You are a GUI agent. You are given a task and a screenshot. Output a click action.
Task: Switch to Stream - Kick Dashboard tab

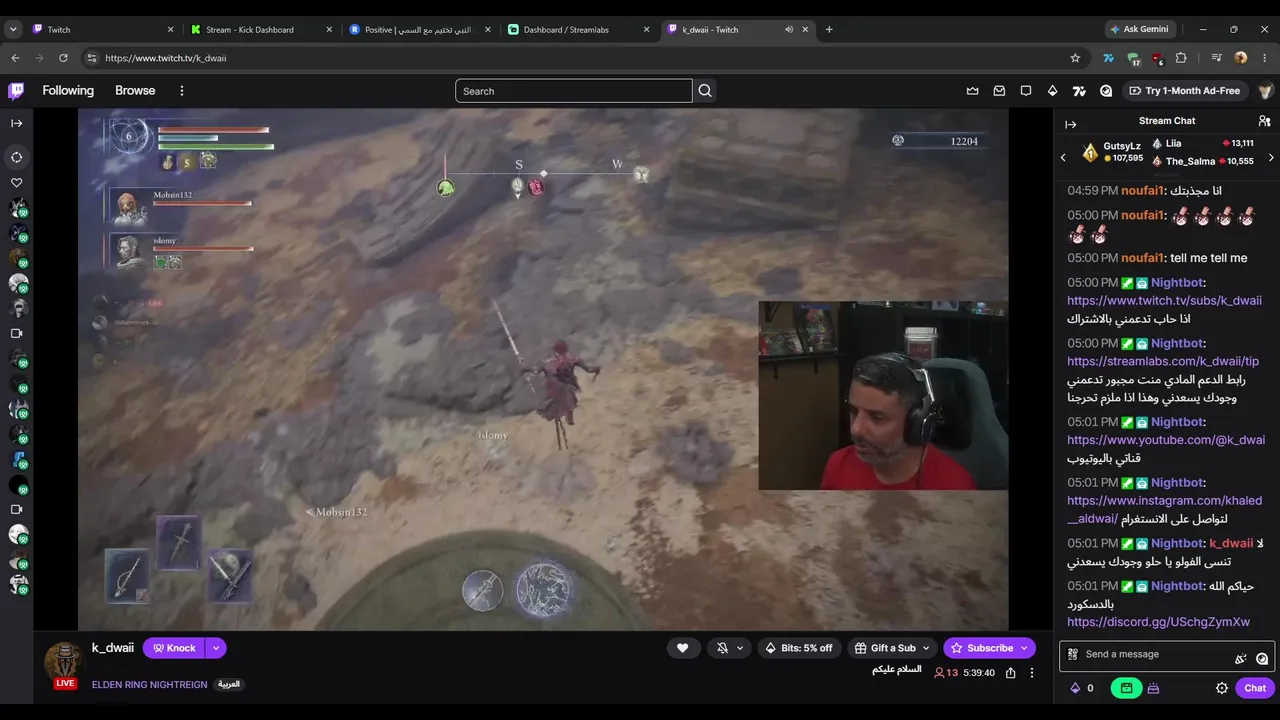262,30
